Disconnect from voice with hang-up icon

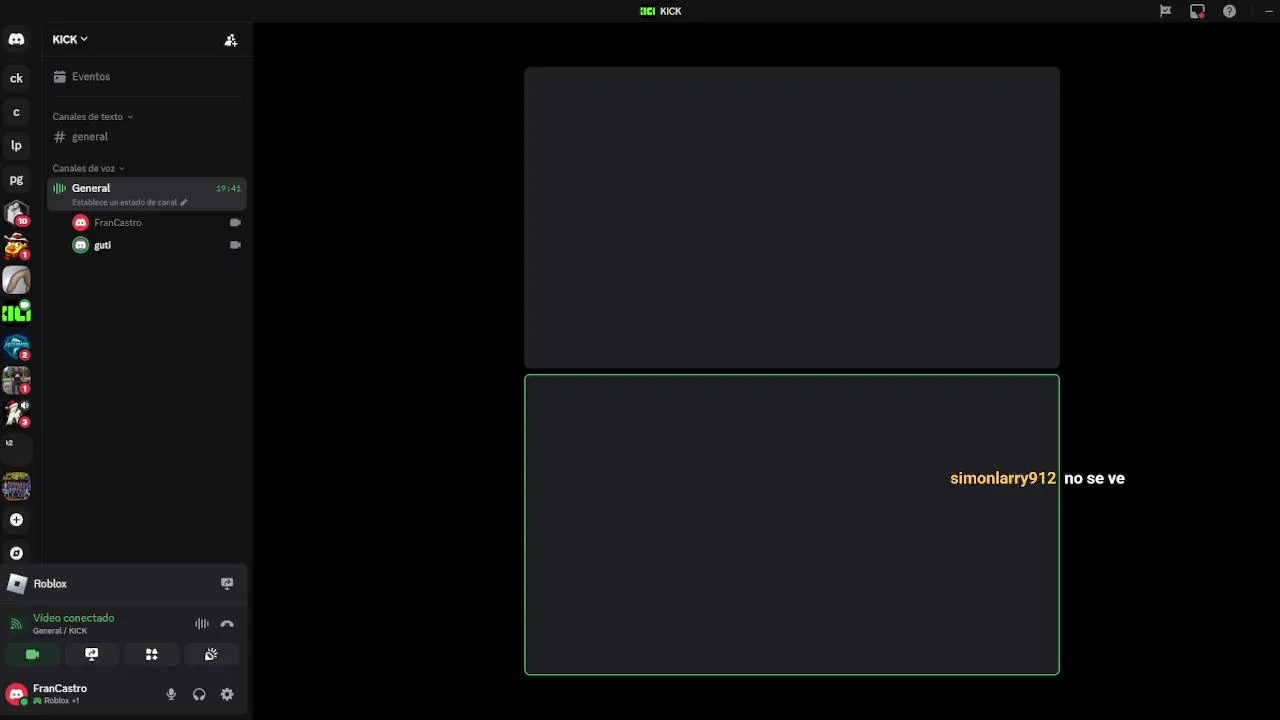click(x=227, y=624)
